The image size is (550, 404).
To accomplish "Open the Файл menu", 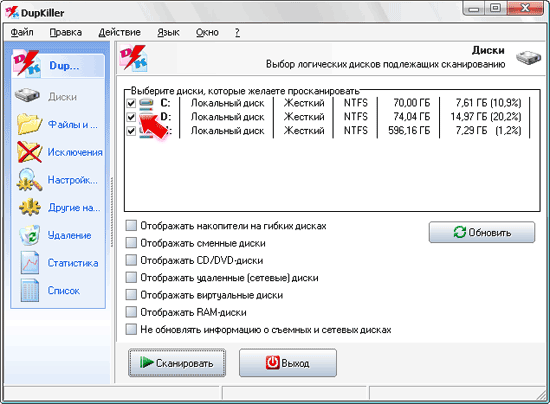I will [x=22, y=32].
